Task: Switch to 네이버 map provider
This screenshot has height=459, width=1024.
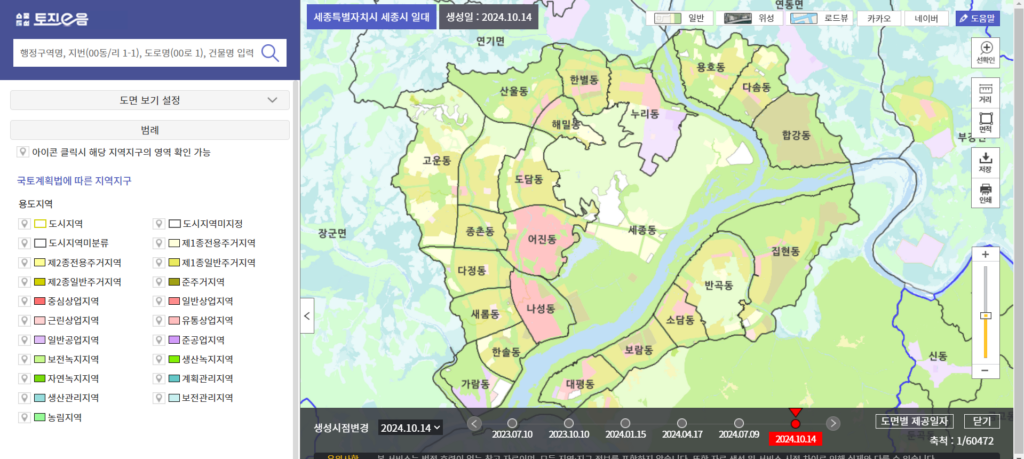Action: 927,18
